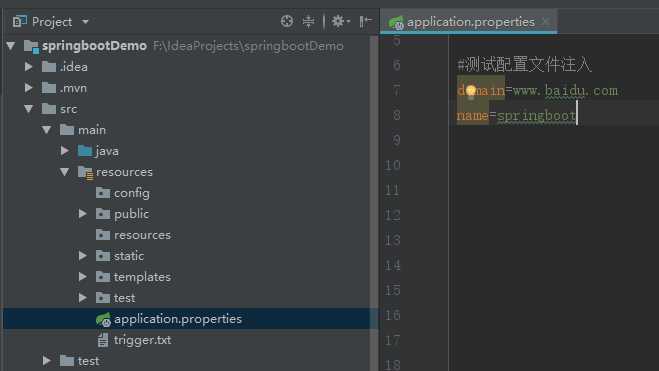Viewport: 659px width, 371px height.
Task: Click the www.baidu.com value in the editor
Action: pos(566,90)
